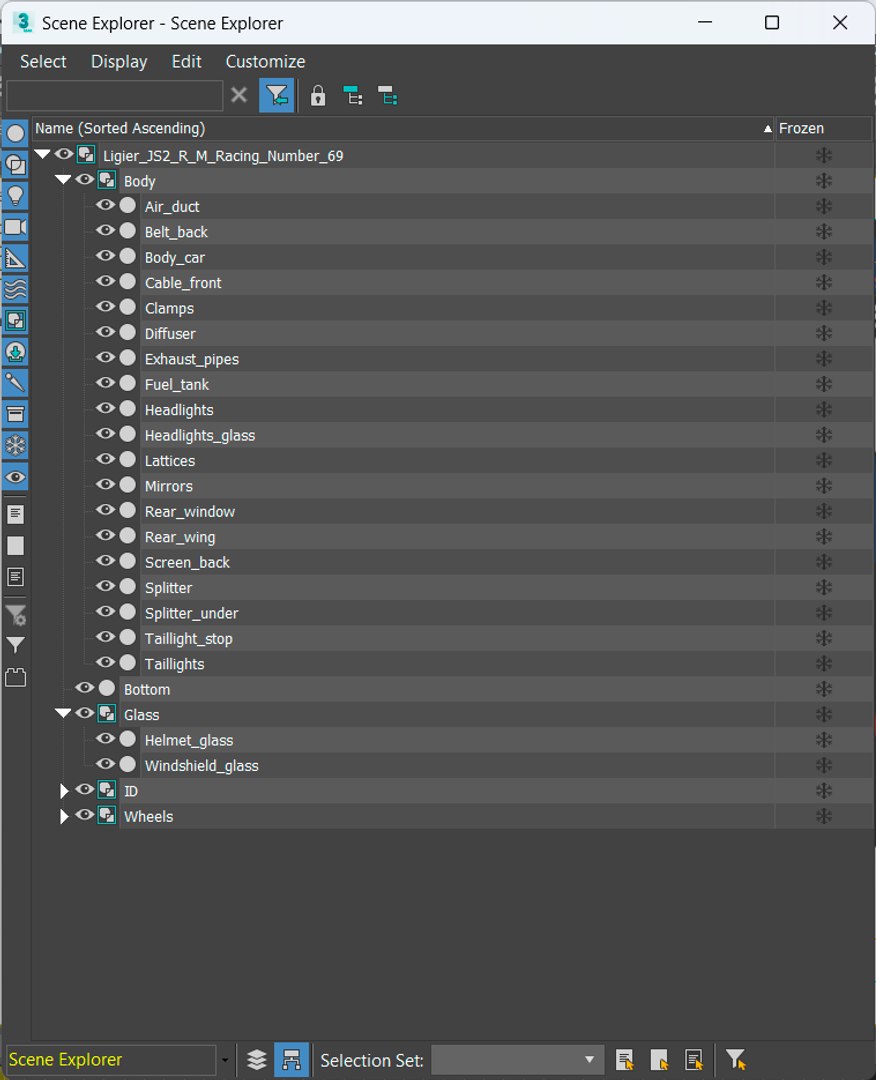876x1080 pixels.
Task: Toggle Display Helpers filter icon
Action: [x=15, y=259]
